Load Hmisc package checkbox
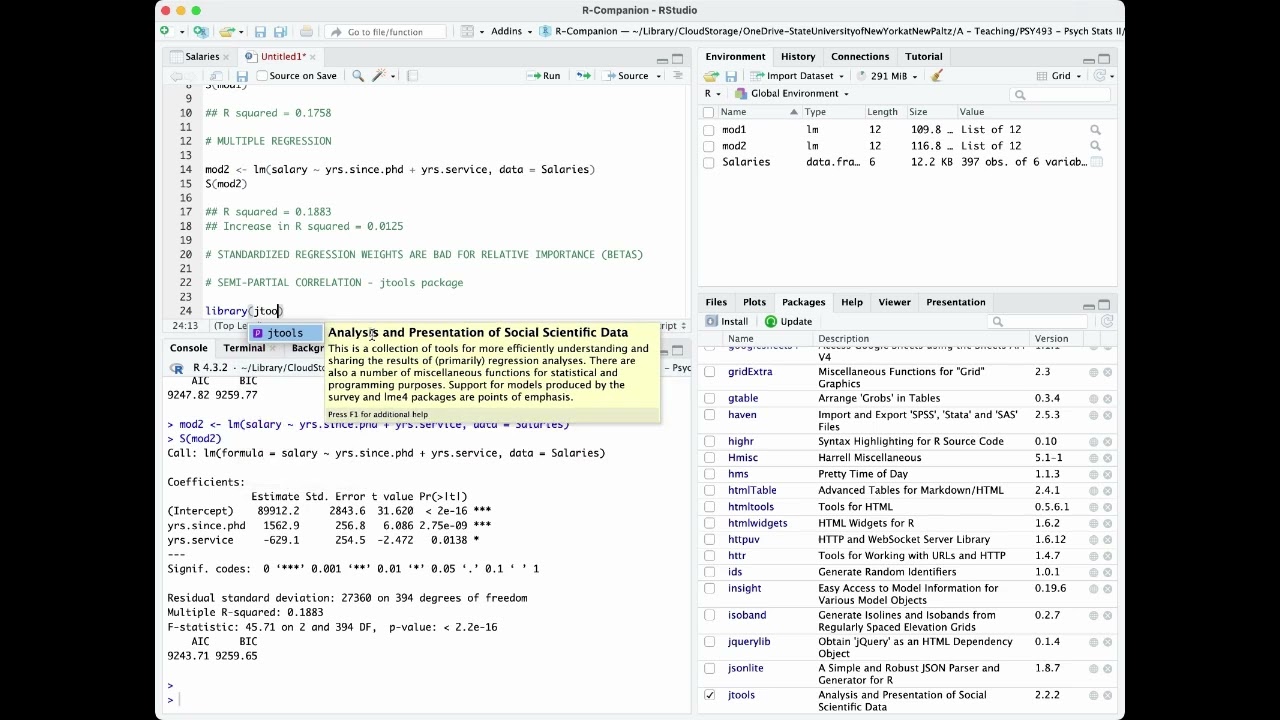Screen dimensions: 1280x720 710,458
